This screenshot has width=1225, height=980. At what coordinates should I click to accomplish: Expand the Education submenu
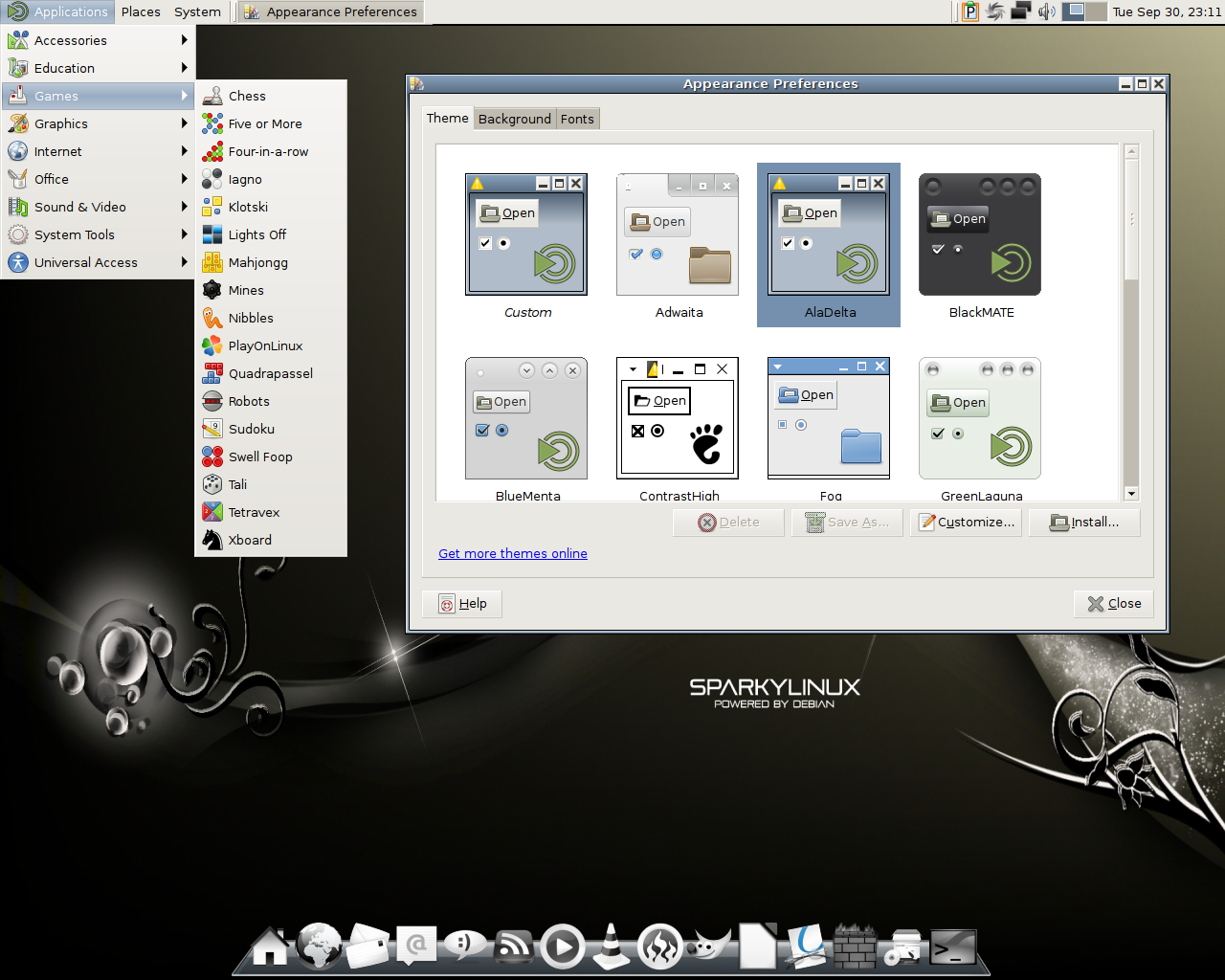pos(98,68)
